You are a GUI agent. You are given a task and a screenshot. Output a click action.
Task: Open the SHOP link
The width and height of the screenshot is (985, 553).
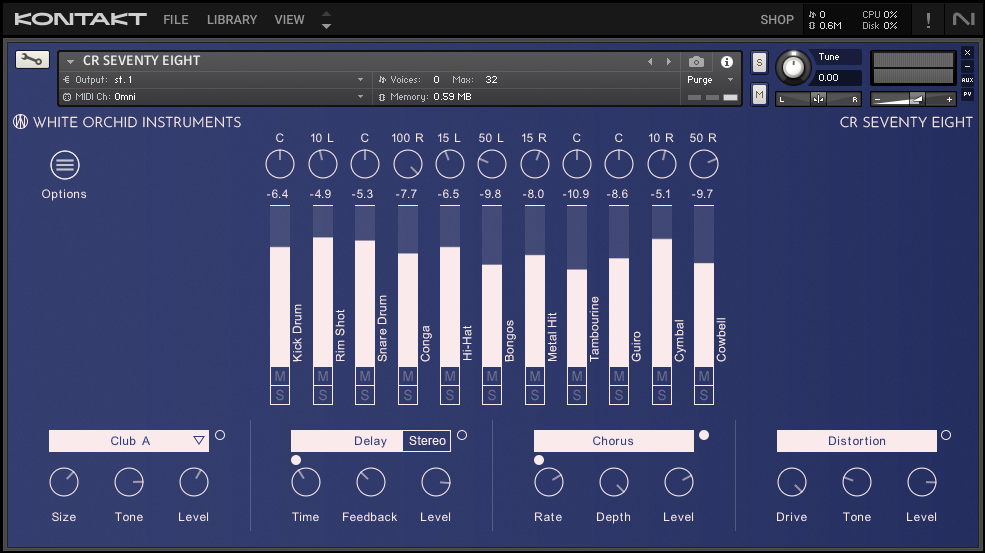[x=777, y=20]
